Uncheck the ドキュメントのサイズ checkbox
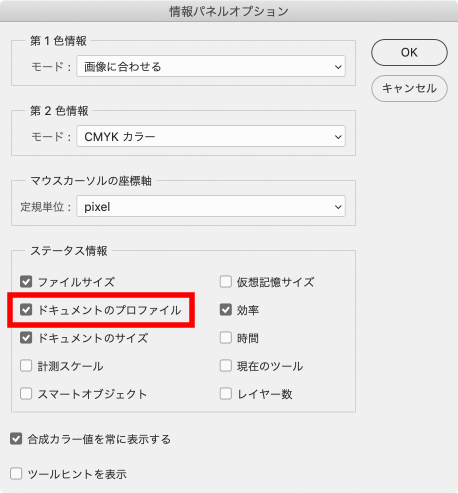 (26, 338)
